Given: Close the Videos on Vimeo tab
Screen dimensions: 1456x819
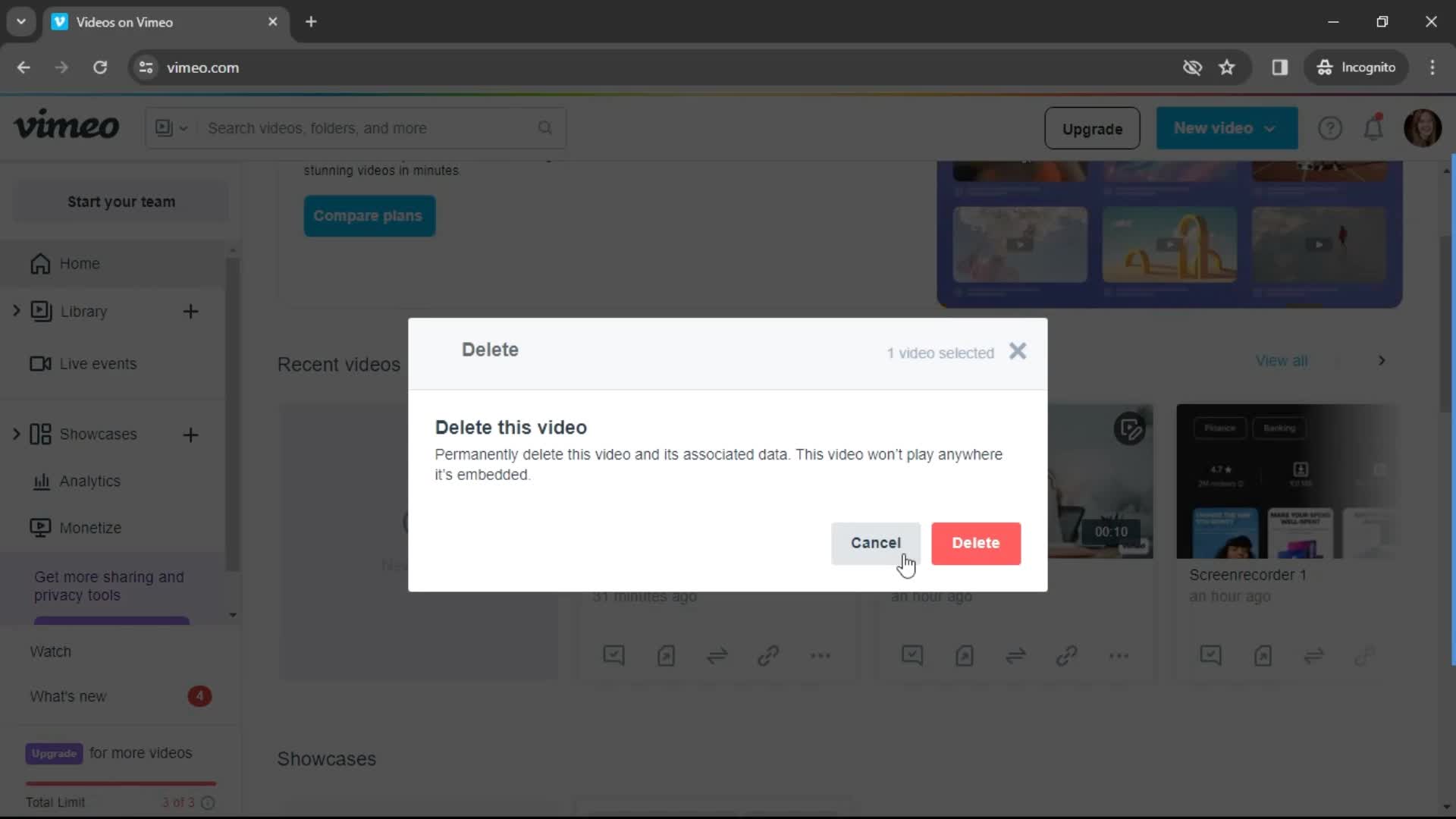Looking at the screenshot, I should (x=273, y=22).
